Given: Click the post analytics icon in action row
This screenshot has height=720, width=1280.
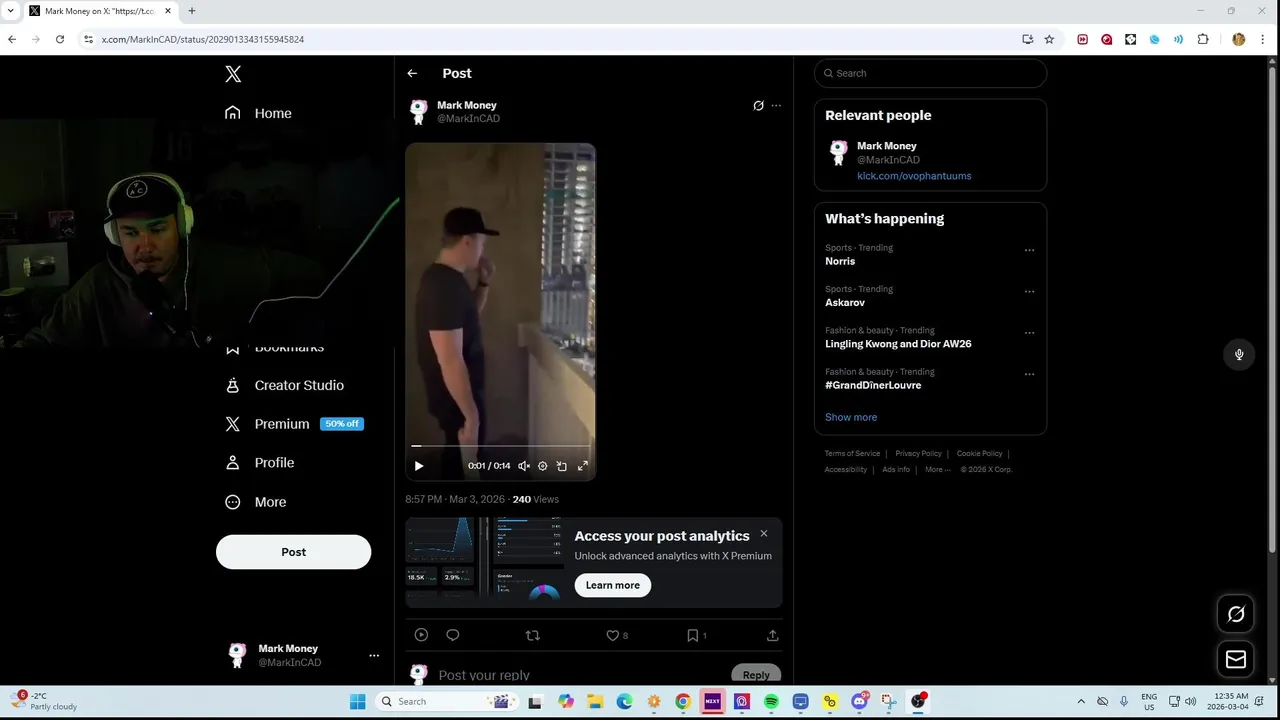Looking at the screenshot, I should (x=421, y=635).
